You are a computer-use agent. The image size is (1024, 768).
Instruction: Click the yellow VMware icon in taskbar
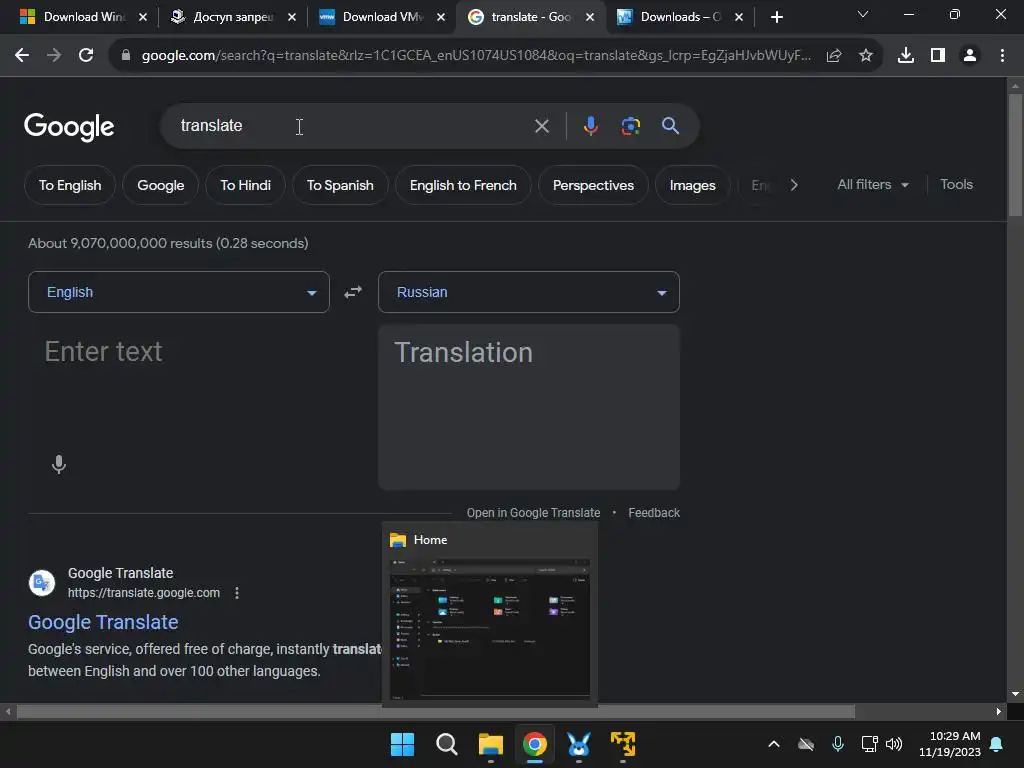(x=623, y=744)
